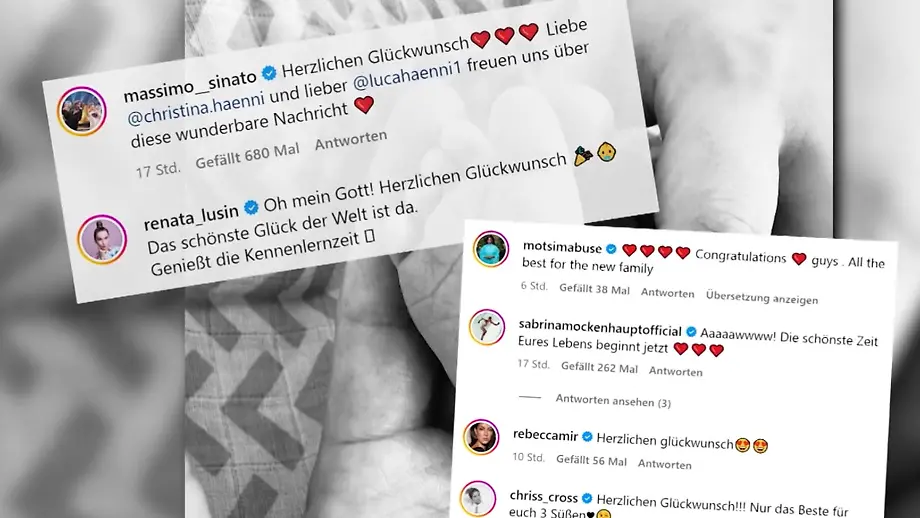
Task: Open rebeccamir's profile avatar
Action: pyautogui.click(x=481, y=436)
